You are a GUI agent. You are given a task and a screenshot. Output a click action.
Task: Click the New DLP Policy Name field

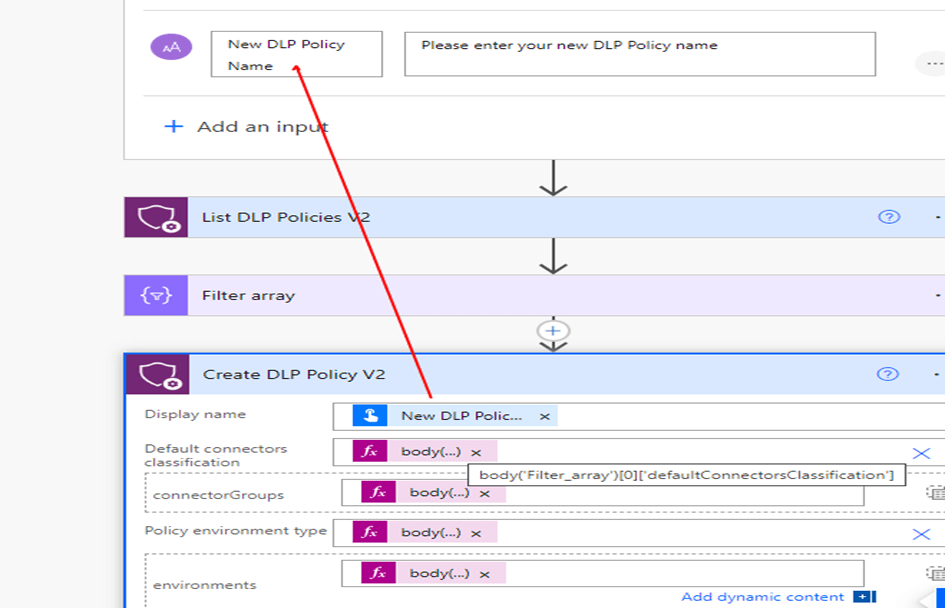(x=296, y=54)
